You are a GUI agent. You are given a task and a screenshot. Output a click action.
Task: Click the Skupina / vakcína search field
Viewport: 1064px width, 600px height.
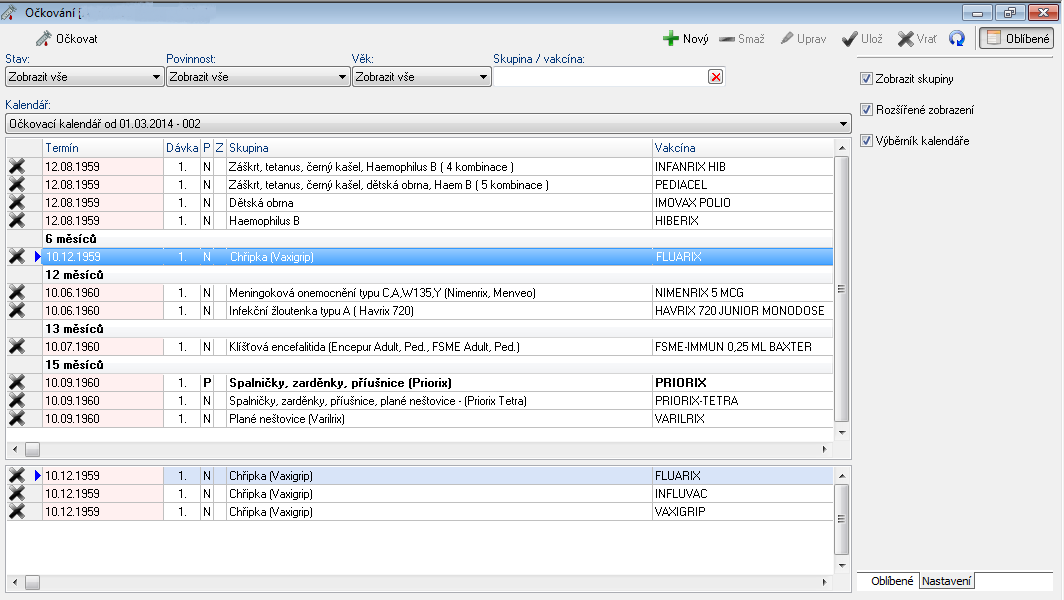tap(601, 77)
